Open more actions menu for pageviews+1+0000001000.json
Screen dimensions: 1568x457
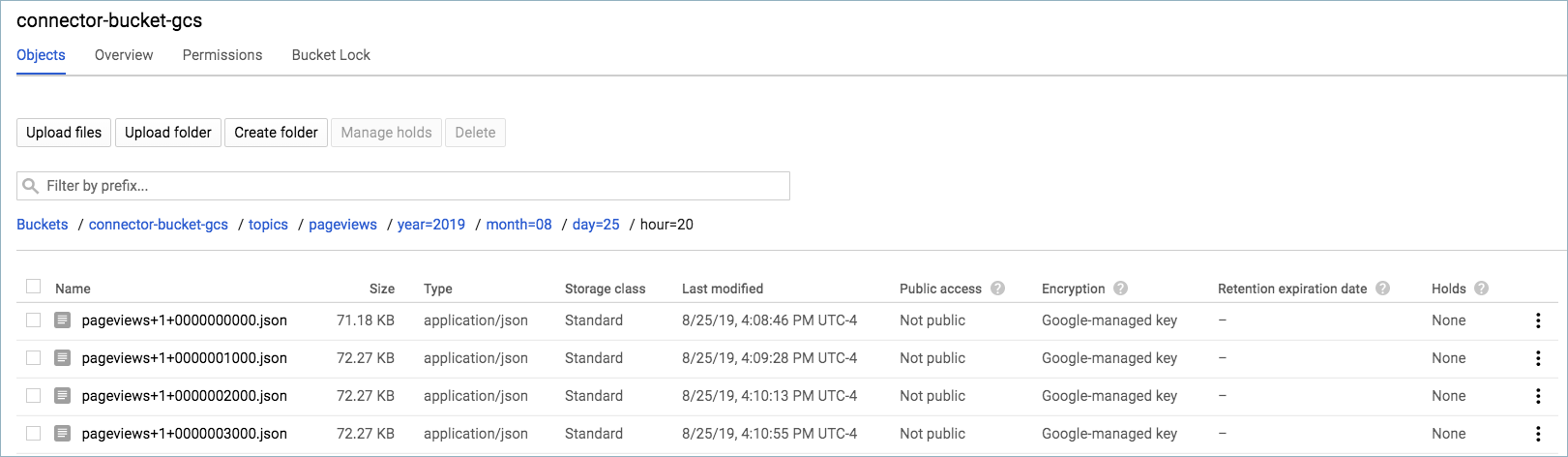tap(1537, 358)
